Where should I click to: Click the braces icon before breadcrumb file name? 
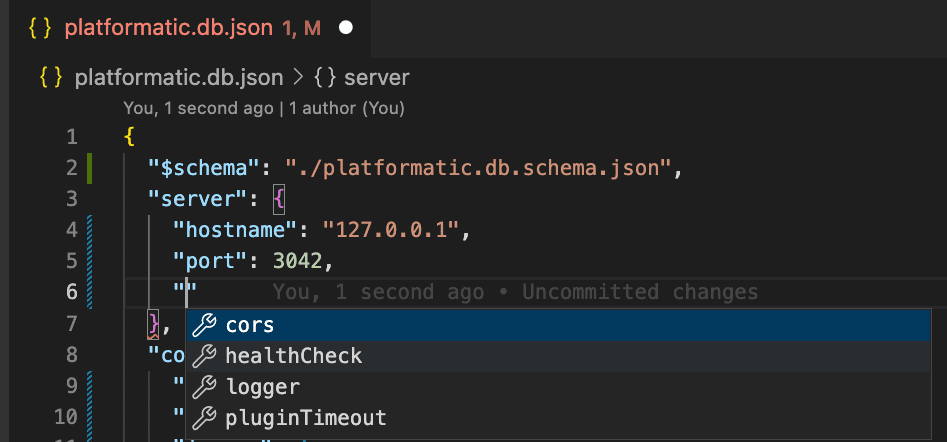pyautogui.click(x=54, y=77)
